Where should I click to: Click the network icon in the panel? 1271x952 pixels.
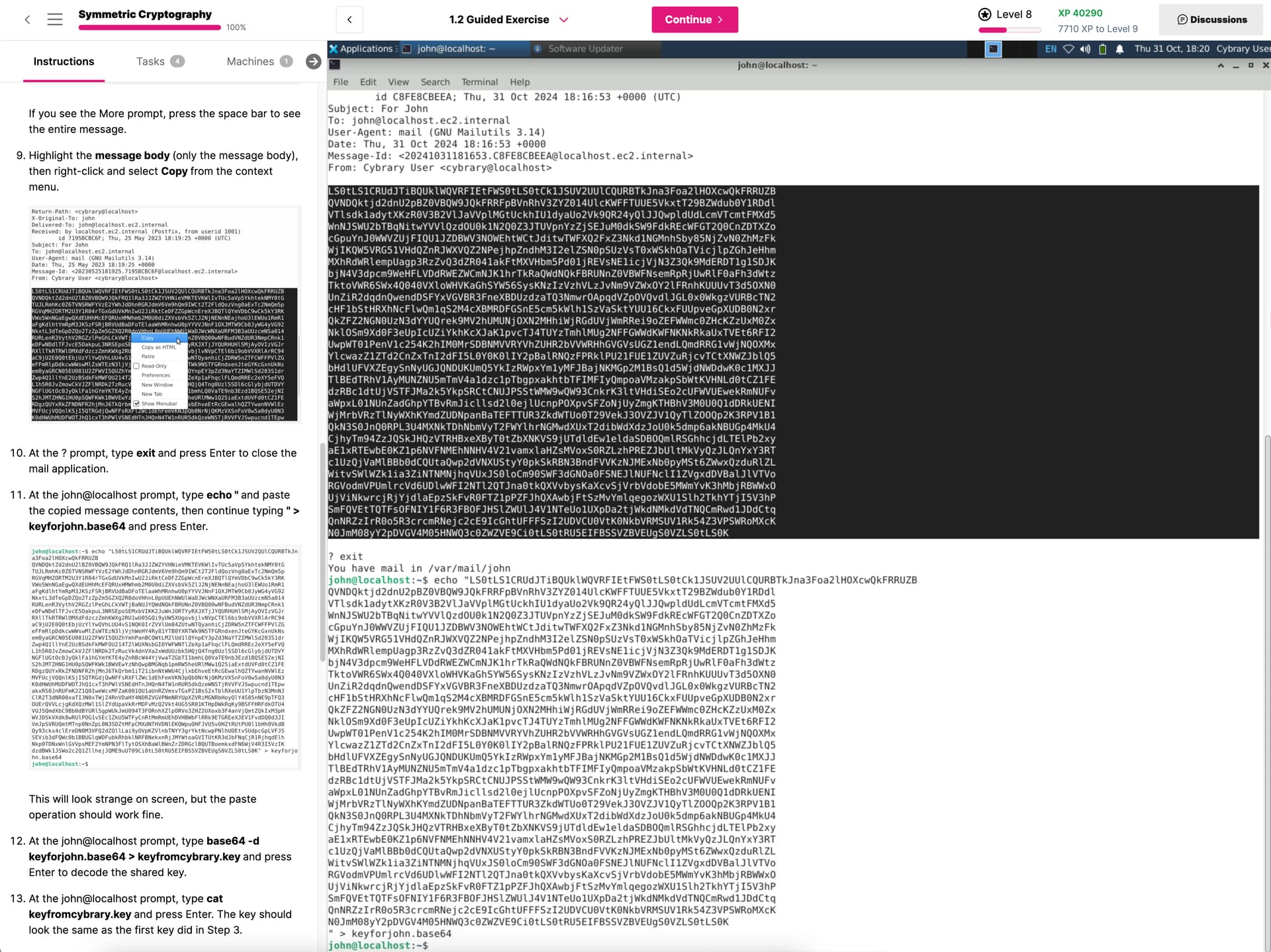1068,49
